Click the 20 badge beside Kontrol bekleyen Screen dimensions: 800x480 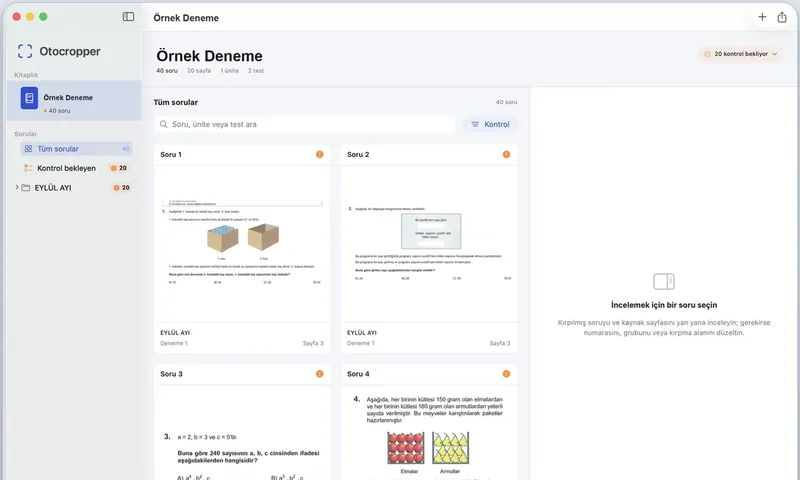click(x=119, y=168)
